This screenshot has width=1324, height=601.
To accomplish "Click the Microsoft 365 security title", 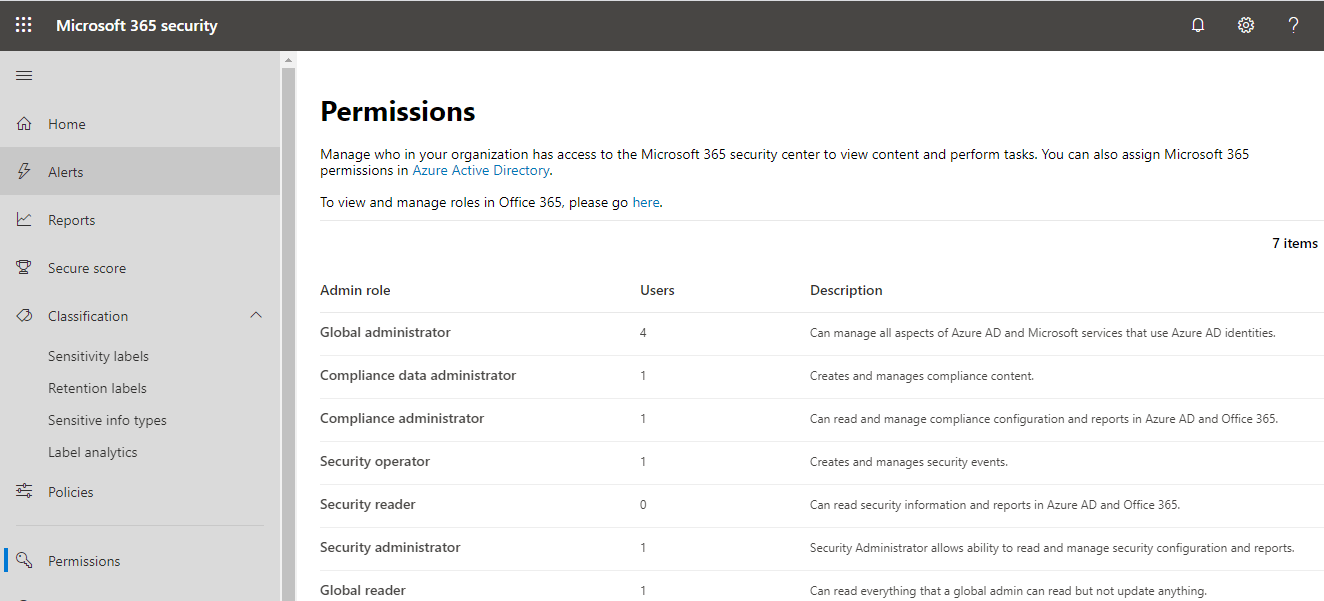I will coord(137,25).
